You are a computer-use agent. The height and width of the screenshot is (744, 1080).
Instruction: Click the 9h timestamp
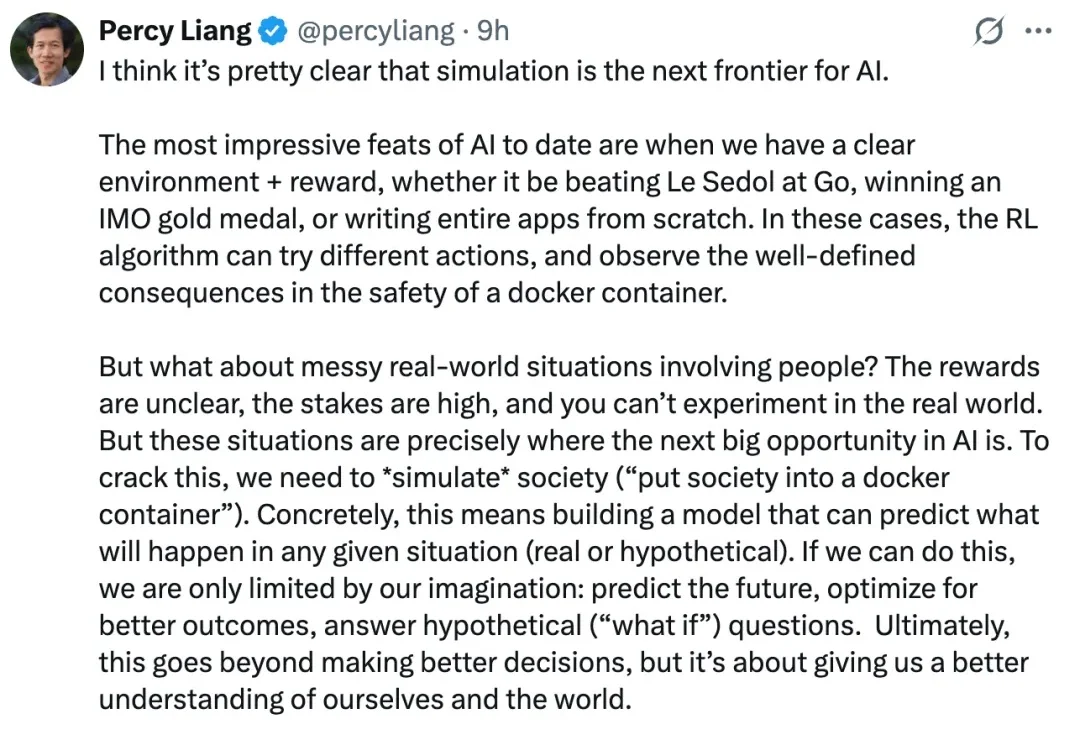tap(492, 32)
